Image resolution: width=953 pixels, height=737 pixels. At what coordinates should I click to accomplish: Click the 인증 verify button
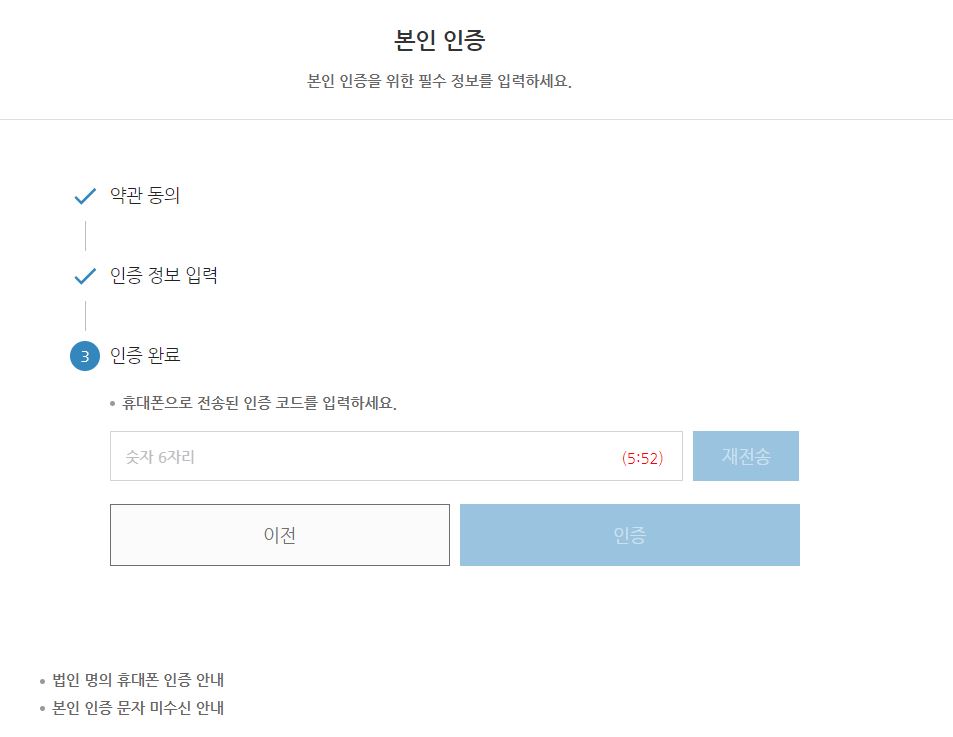tap(630, 535)
